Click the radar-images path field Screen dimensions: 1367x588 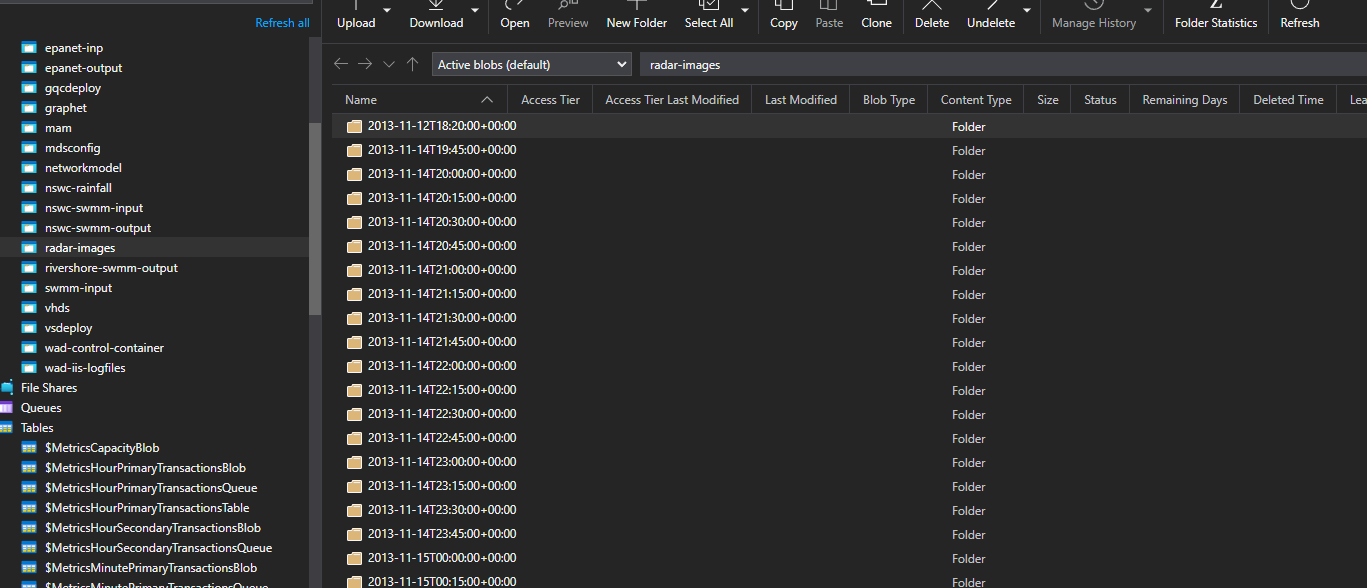1003,64
